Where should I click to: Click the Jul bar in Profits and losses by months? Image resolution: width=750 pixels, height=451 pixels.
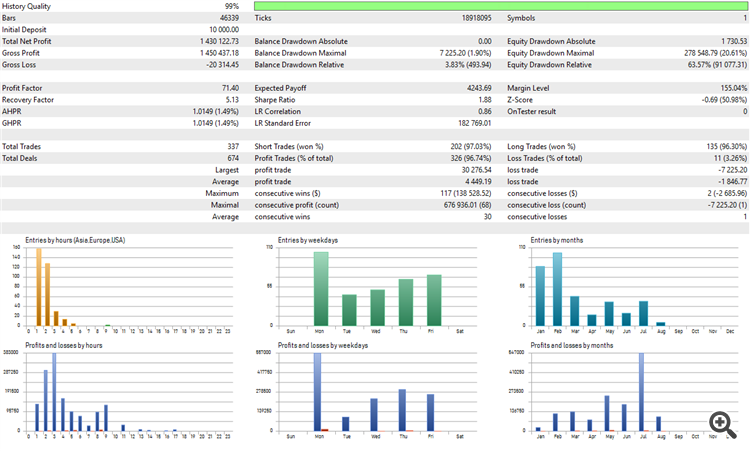(641, 392)
